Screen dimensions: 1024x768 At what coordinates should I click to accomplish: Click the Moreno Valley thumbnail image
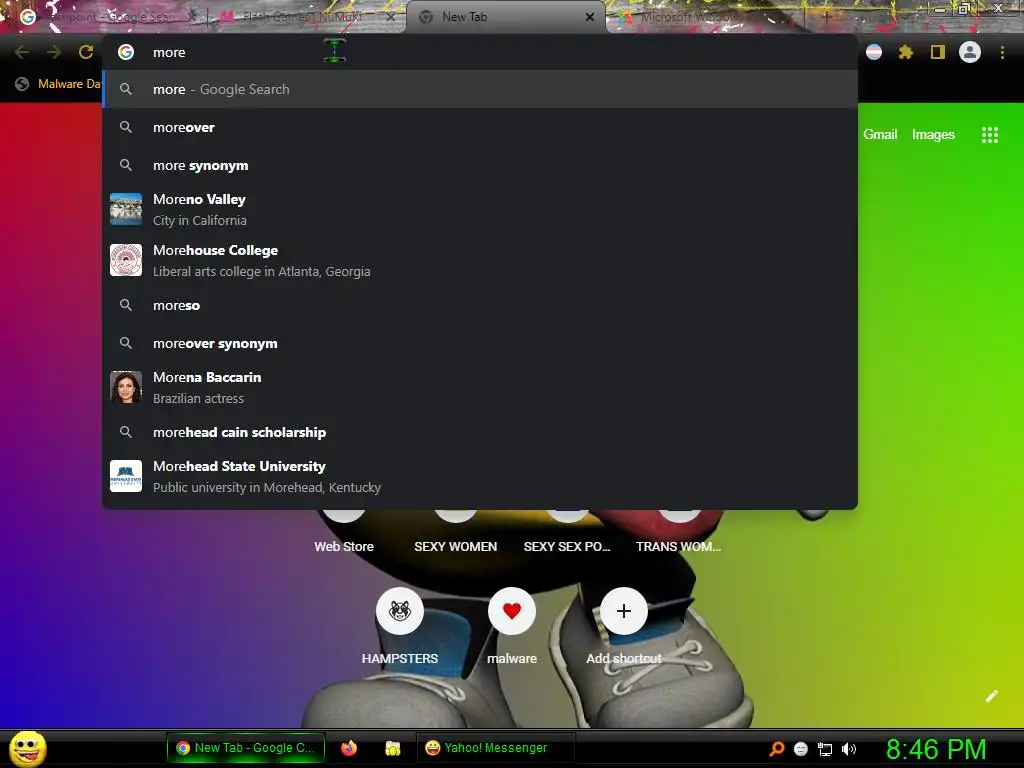126,209
